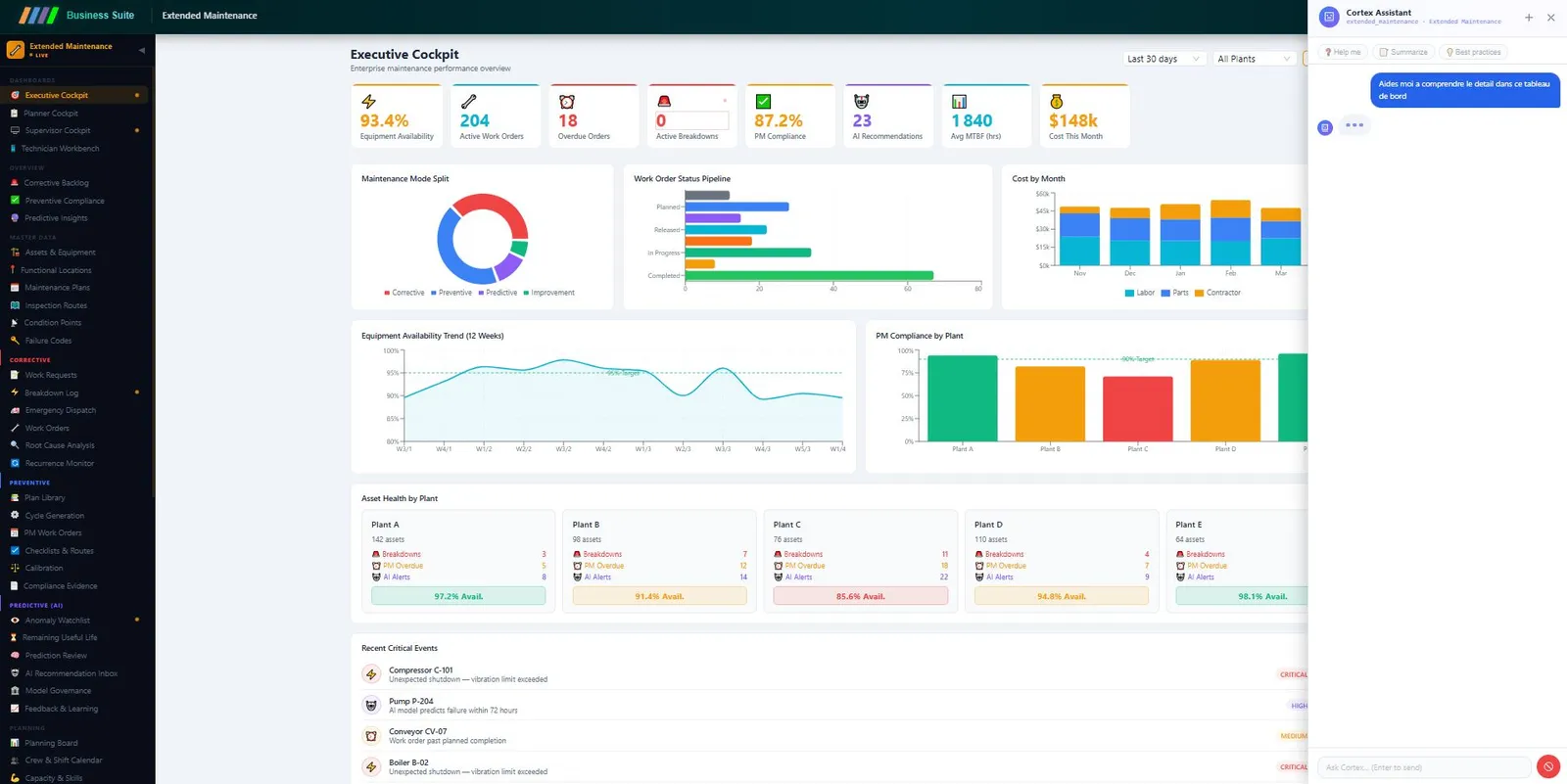Image resolution: width=1567 pixels, height=784 pixels.
Task: Click the Breakdown Log lightning icon
Action: 15,392
